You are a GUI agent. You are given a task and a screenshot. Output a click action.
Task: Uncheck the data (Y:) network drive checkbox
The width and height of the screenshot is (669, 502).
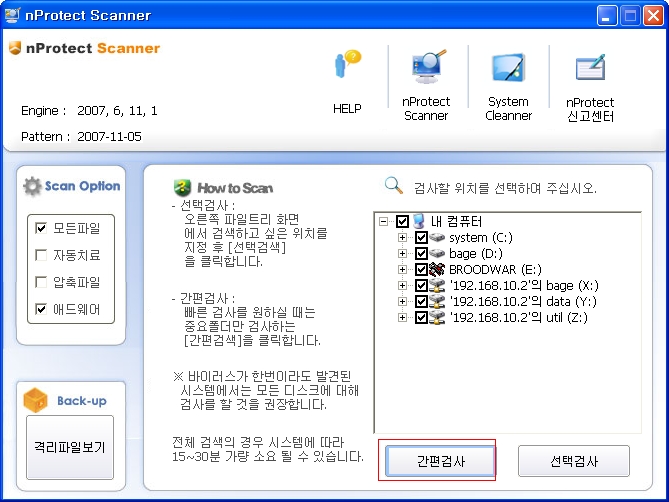click(x=421, y=301)
